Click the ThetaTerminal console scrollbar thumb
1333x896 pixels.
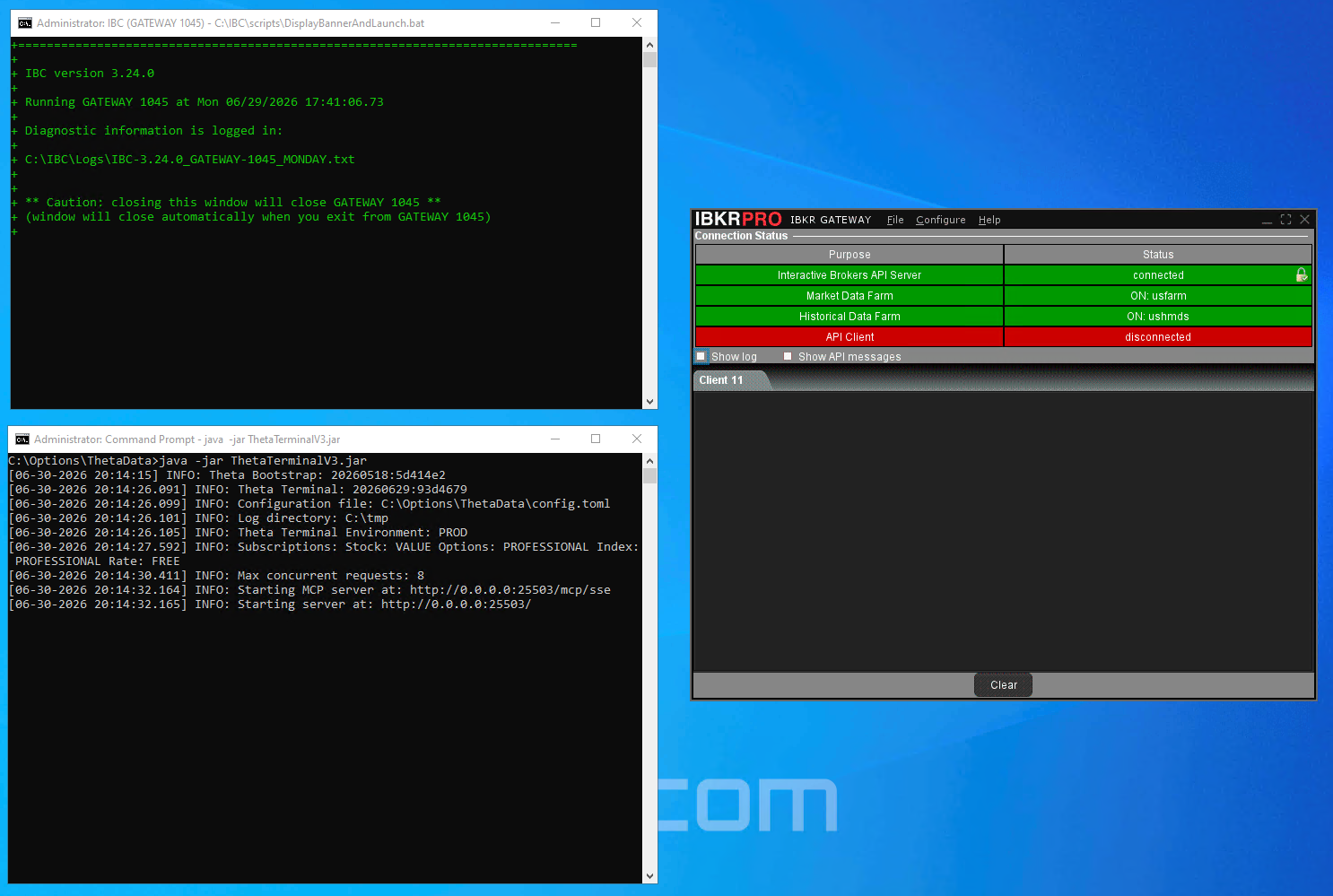coord(649,476)
